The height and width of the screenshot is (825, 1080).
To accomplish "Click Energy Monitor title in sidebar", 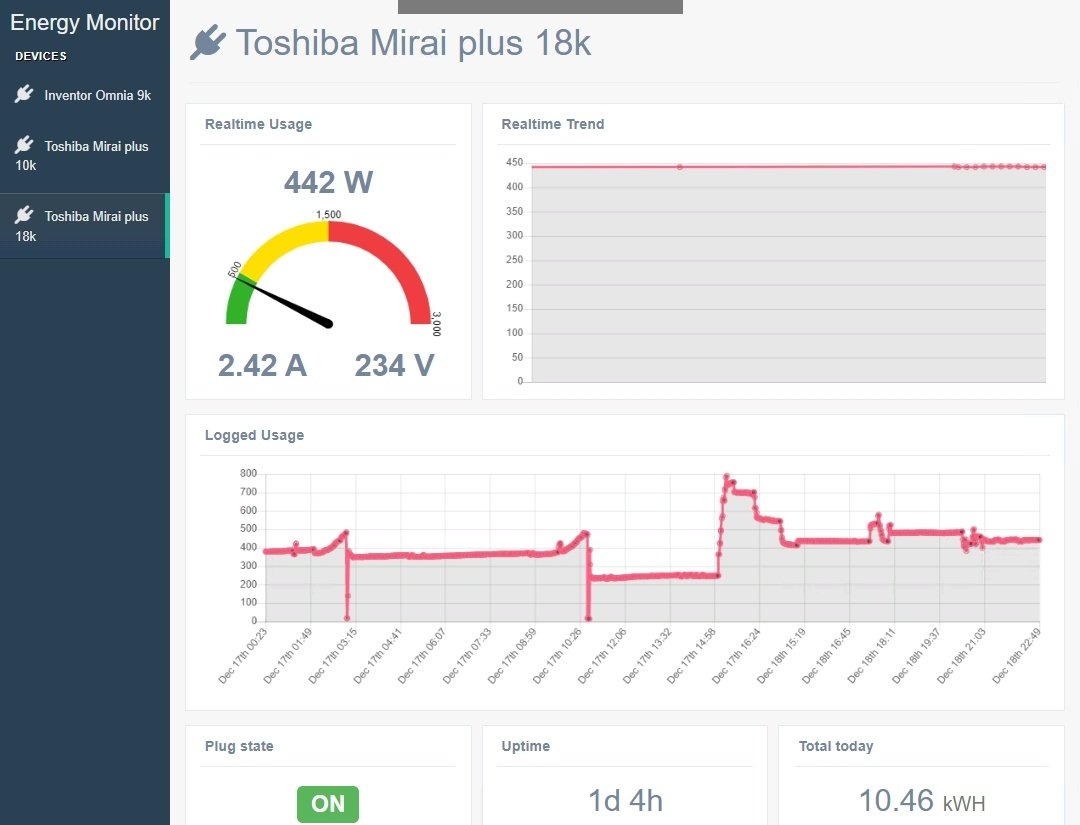I will point(85,22).
